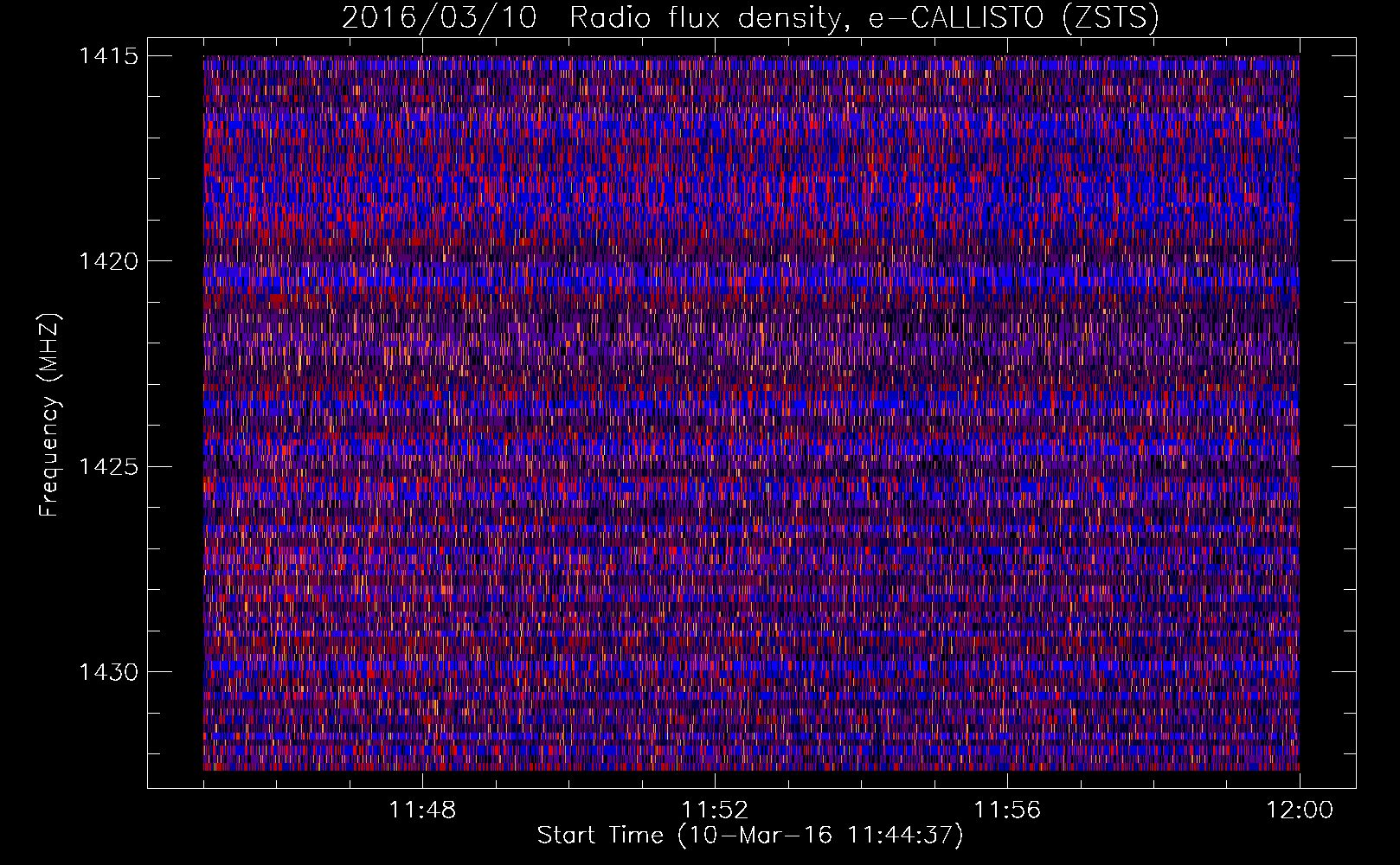Image resolution: width=1400 pixels, height=865 pixels.
Task: Select the 1430 frequency tick label
Action: coord(108,672)
